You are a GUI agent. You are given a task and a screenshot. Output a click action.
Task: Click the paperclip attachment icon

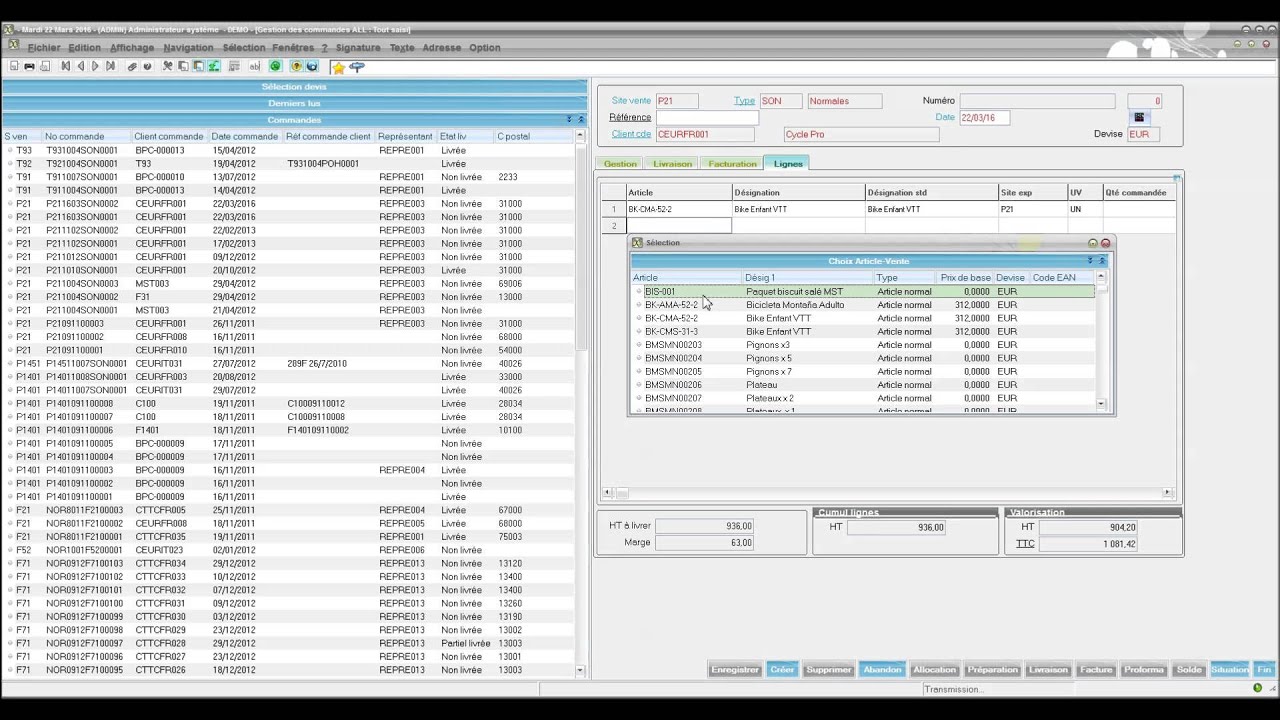pos(132,66)
